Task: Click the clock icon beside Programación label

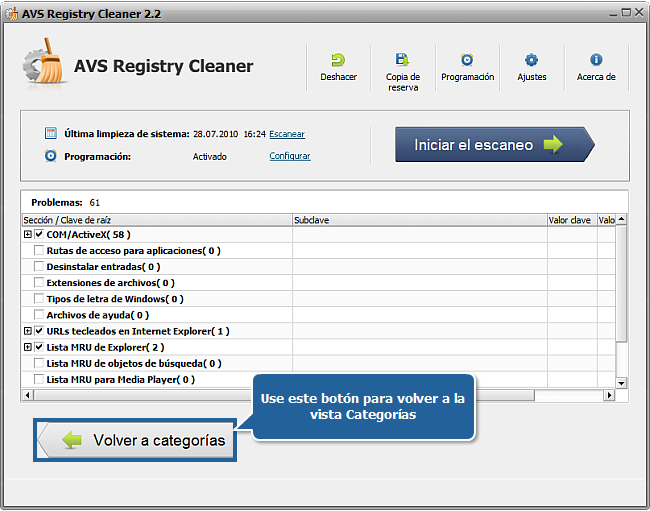Action: tap(51, 155)
